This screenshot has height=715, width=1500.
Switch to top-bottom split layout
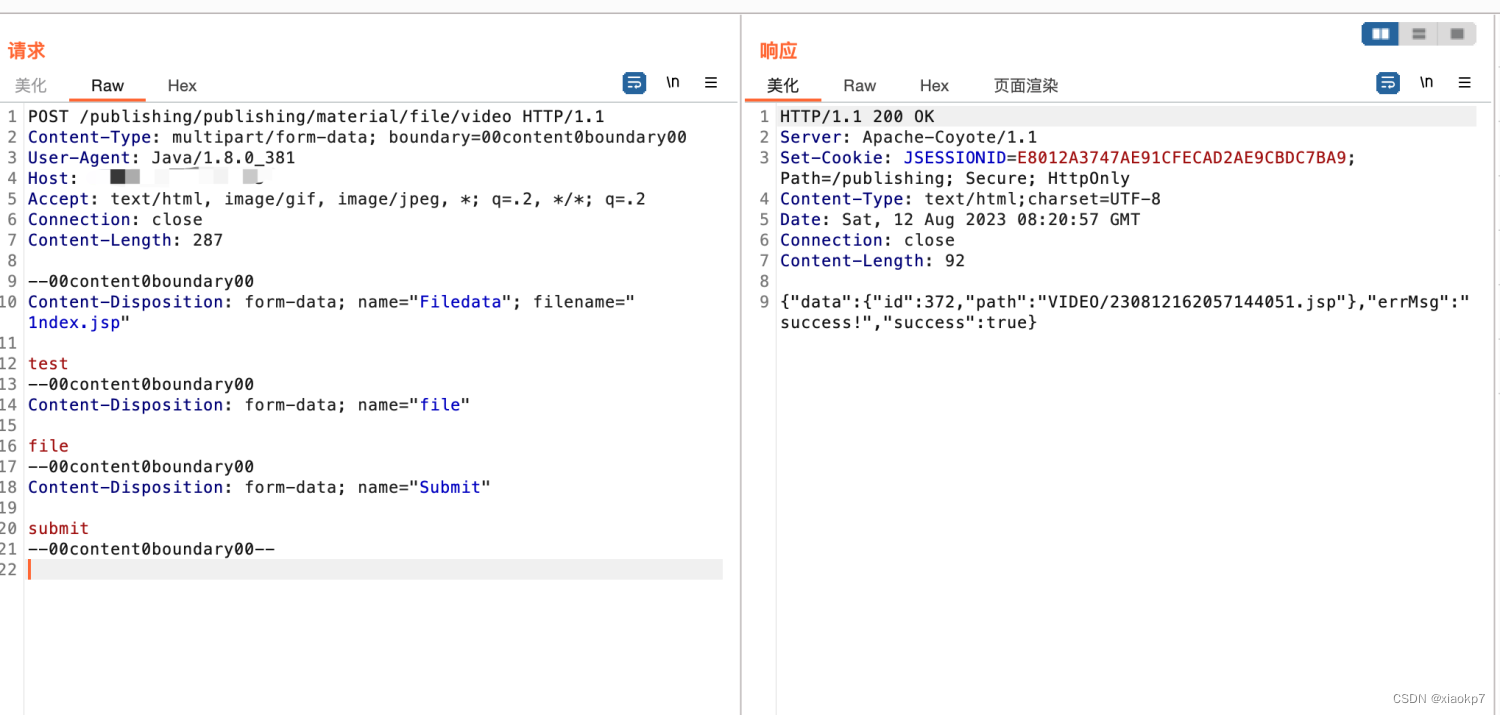(x=1418, y=34)
